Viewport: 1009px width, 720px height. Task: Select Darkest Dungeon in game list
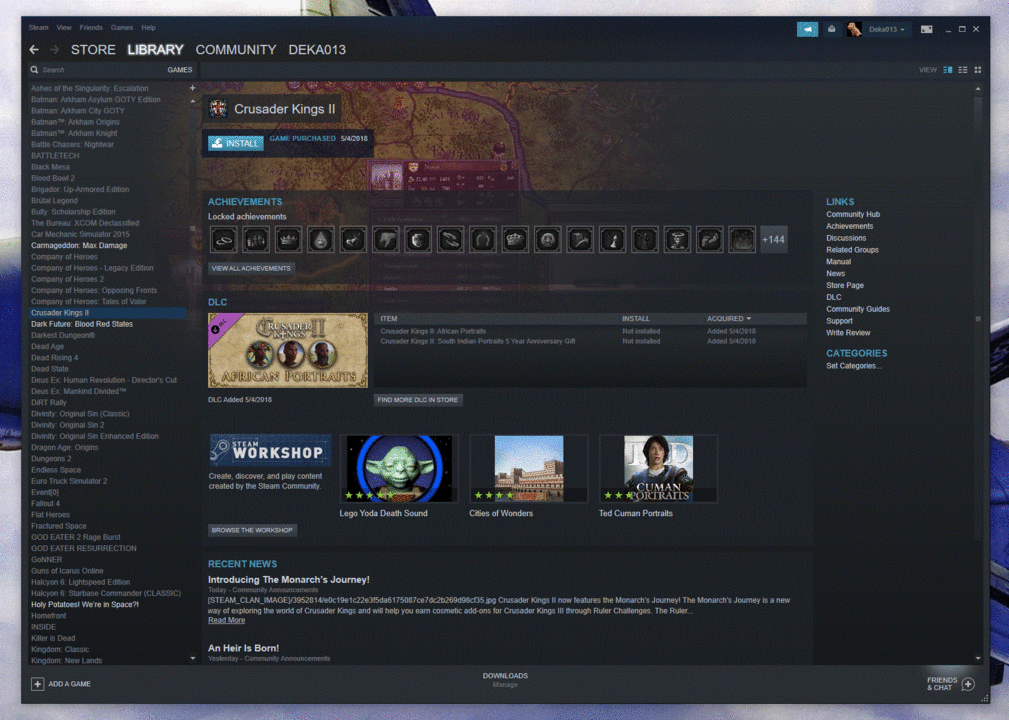pyautogui.click(x=63, y=335)
